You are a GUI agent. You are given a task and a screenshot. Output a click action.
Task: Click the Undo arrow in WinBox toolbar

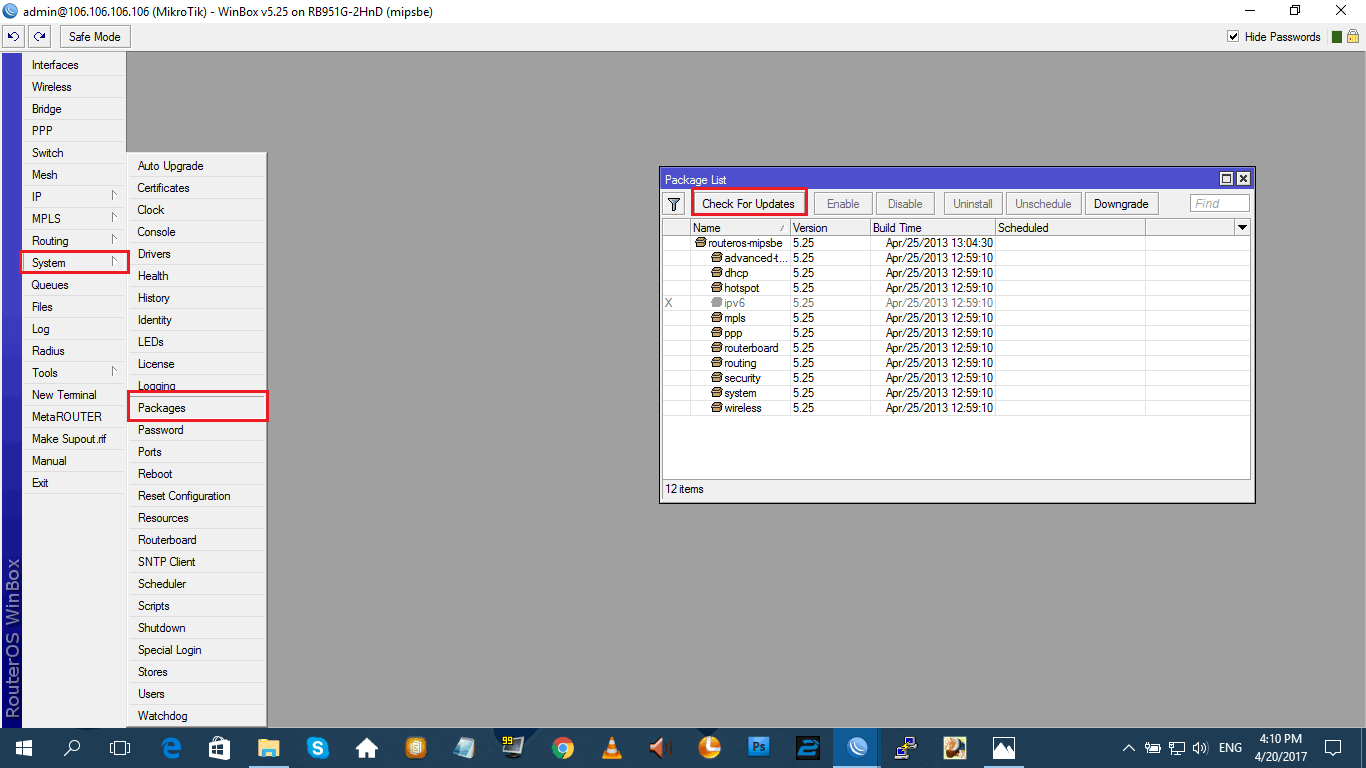[13, 37]
